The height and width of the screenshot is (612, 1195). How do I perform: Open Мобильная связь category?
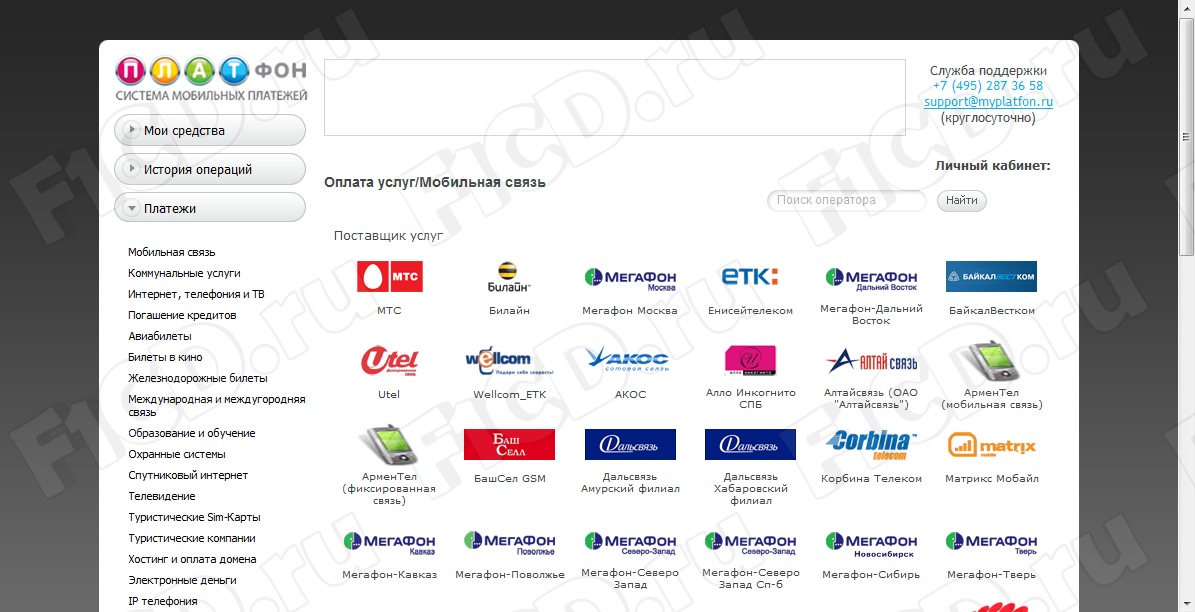click(x=171, y=252)
